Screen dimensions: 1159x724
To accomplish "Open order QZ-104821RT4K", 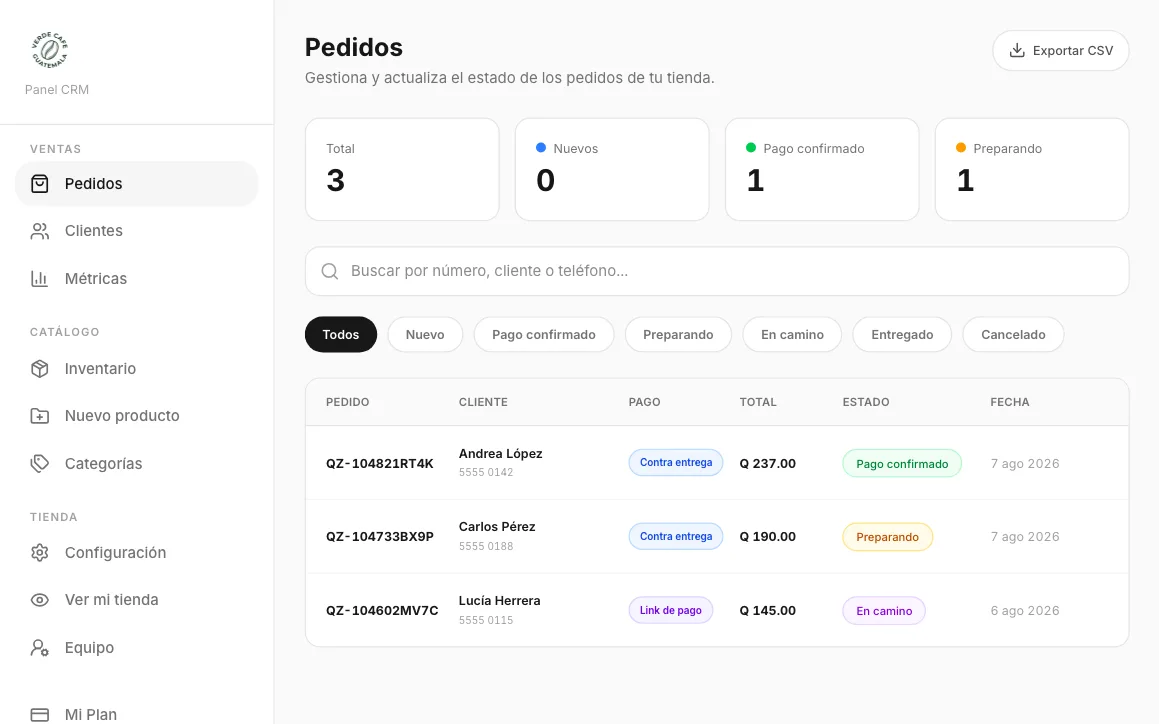I will coord(380,464).
